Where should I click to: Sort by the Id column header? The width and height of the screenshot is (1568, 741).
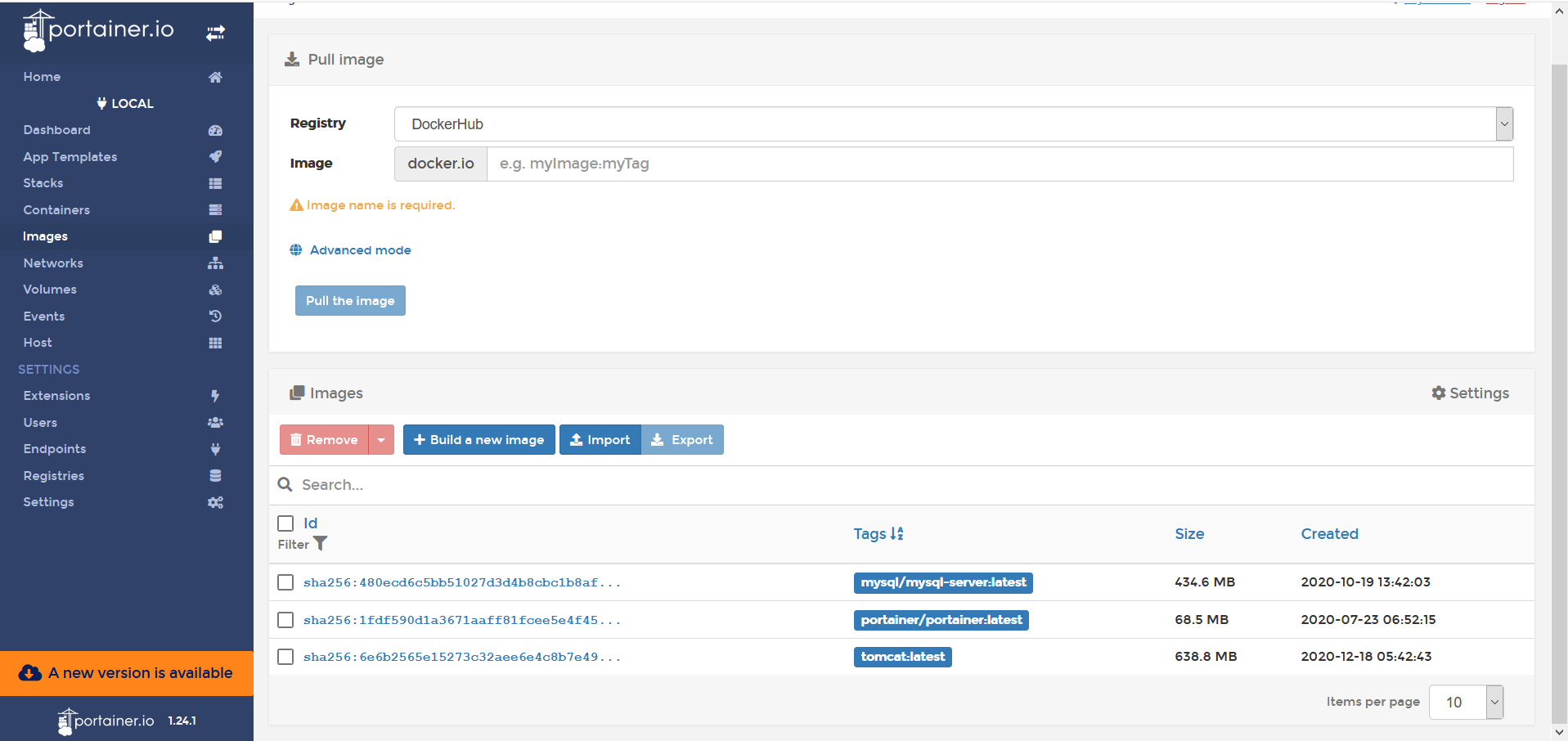(x=310, y=523)
